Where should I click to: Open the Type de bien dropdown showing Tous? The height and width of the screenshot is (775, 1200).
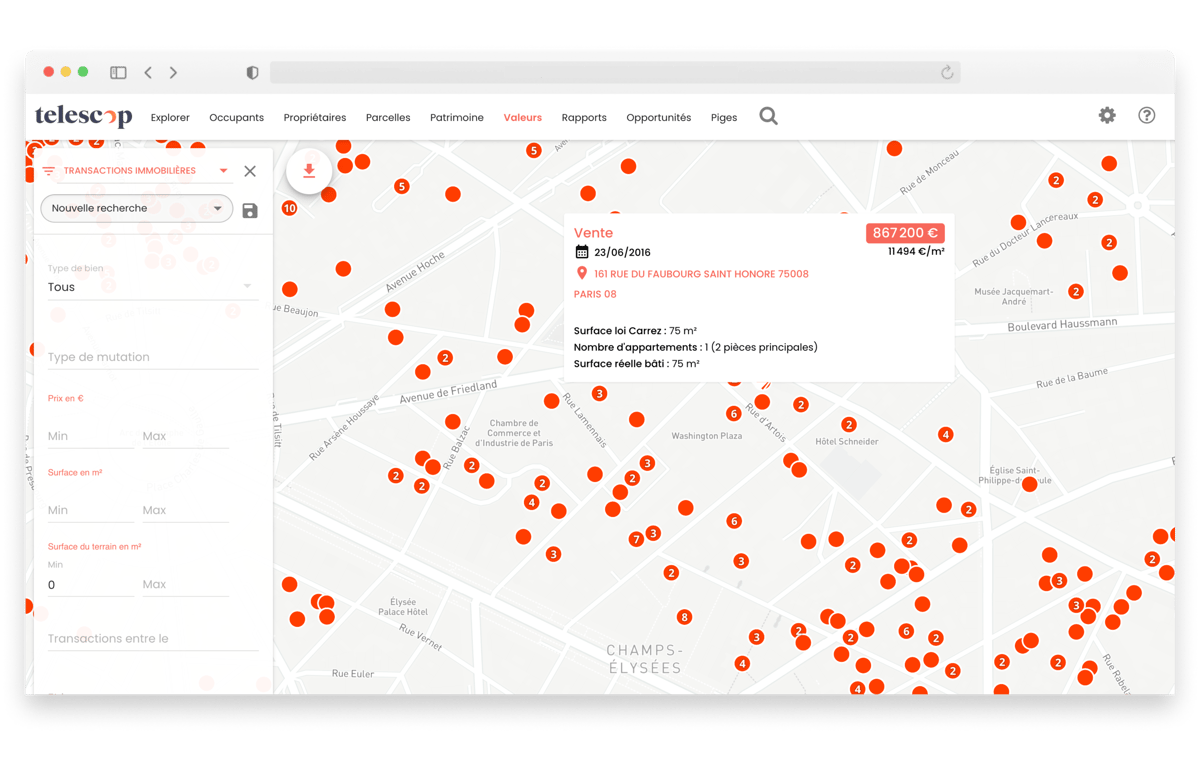point(151,287)
